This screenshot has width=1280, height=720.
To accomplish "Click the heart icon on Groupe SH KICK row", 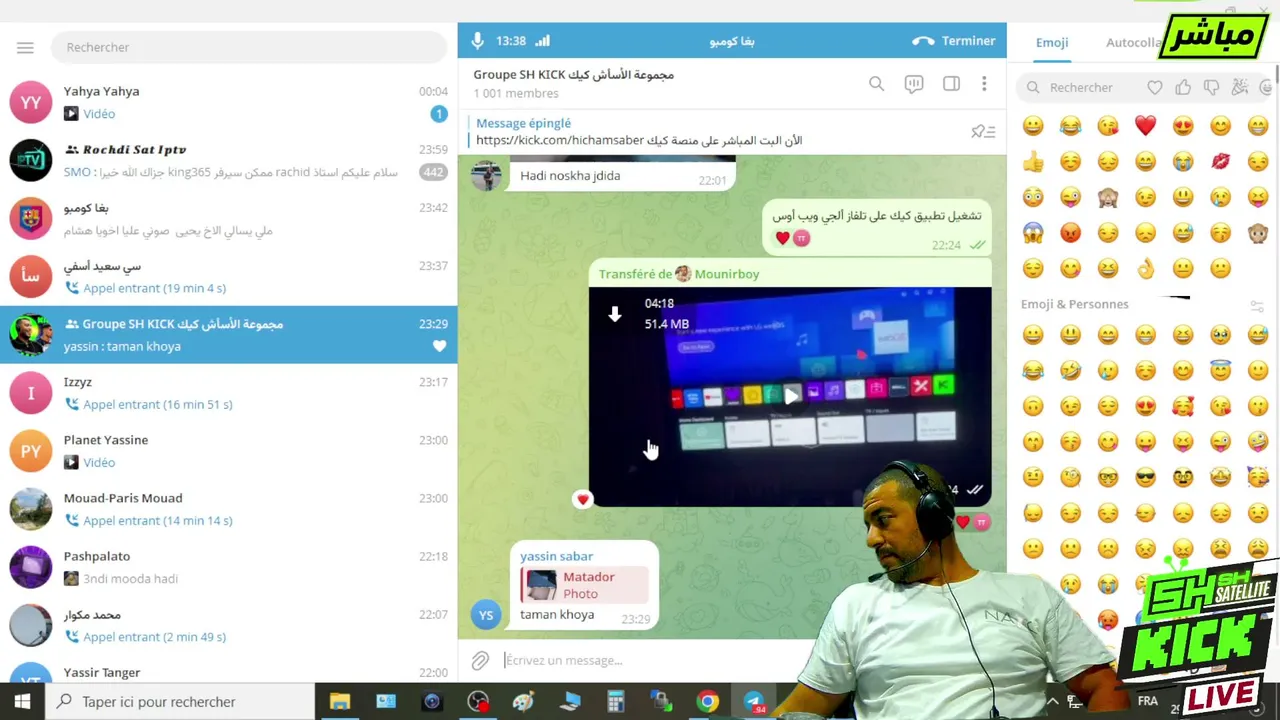I will coord(439,346).
